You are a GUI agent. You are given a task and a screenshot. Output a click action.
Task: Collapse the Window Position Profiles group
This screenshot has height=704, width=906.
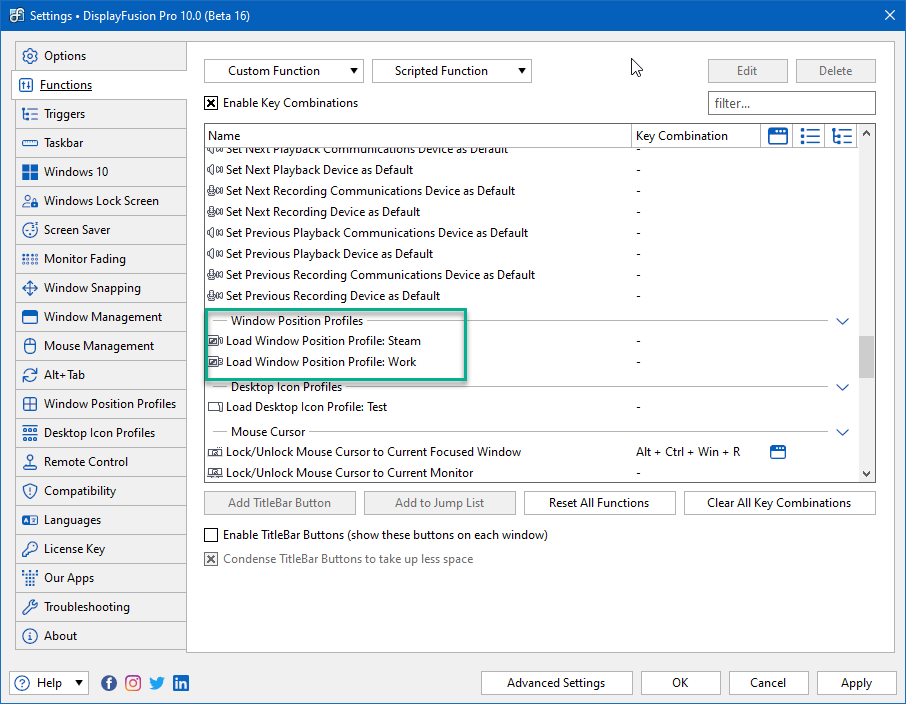(x=842, y=321)
